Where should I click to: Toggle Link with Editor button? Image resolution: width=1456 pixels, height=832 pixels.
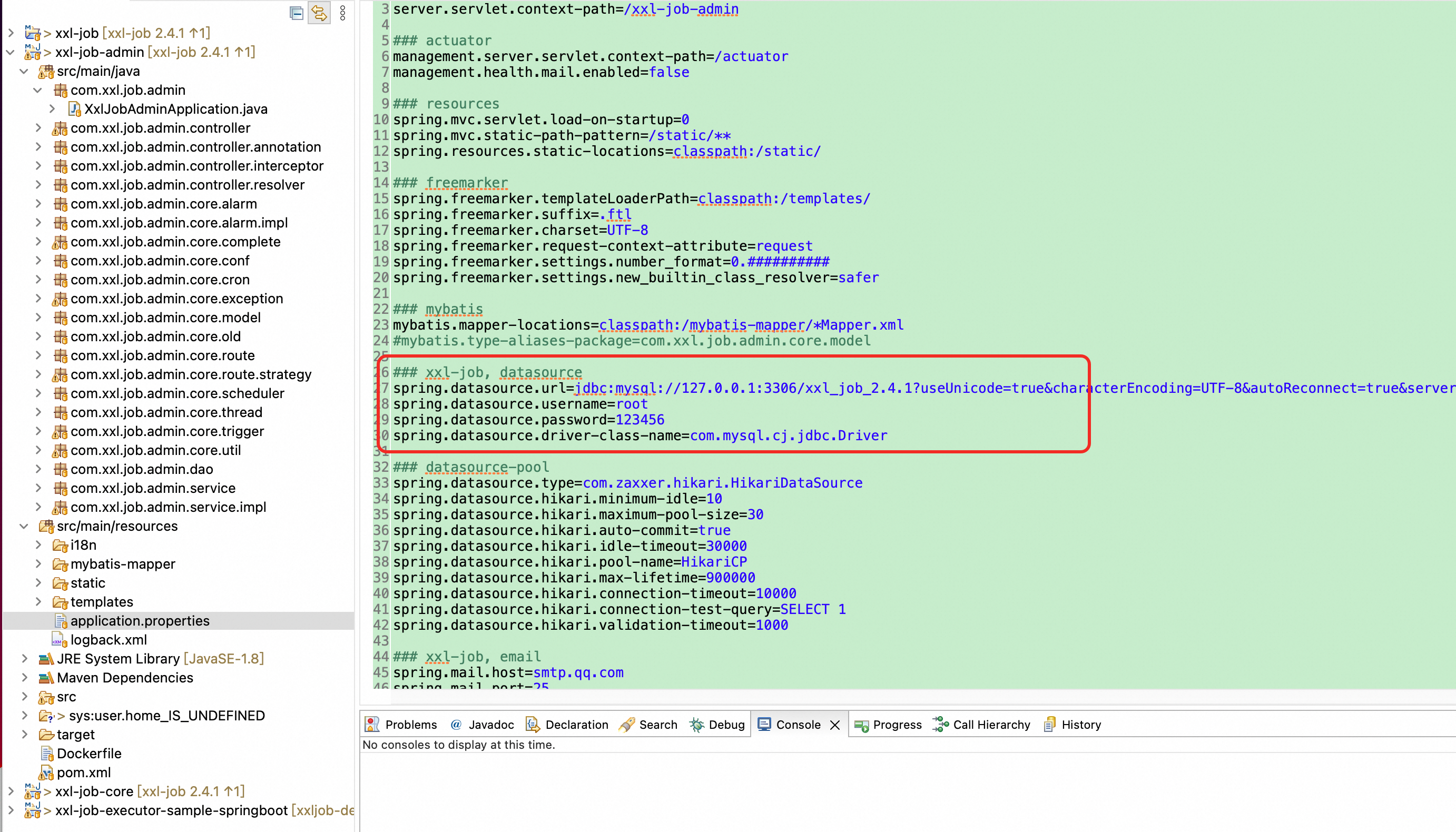click(319, 13)
